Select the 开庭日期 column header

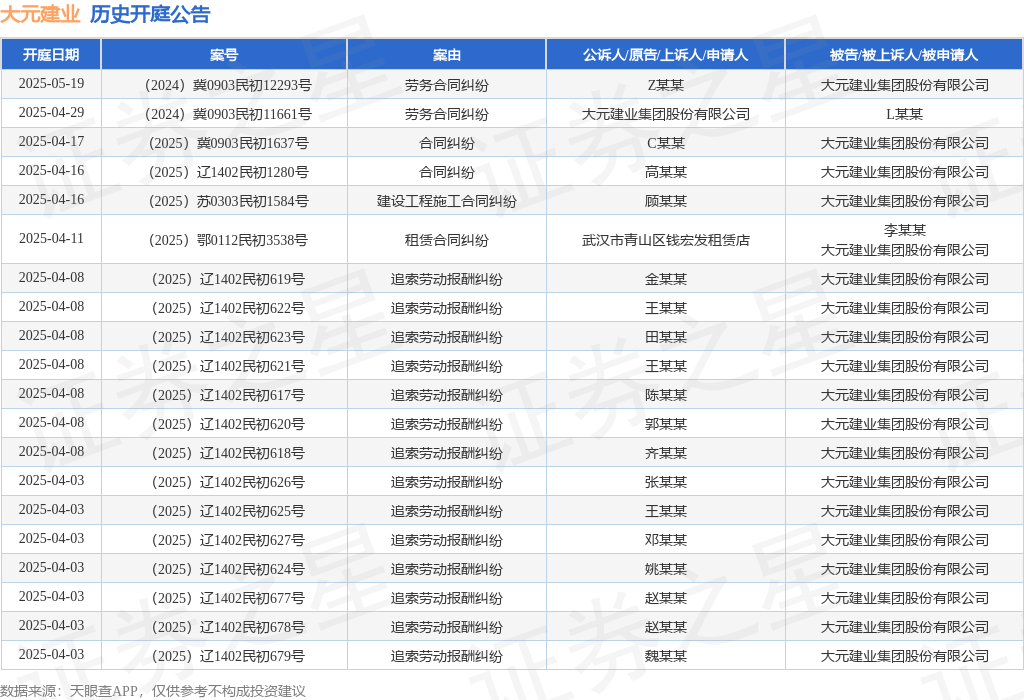pyautogui.click(x=51, y=55)
